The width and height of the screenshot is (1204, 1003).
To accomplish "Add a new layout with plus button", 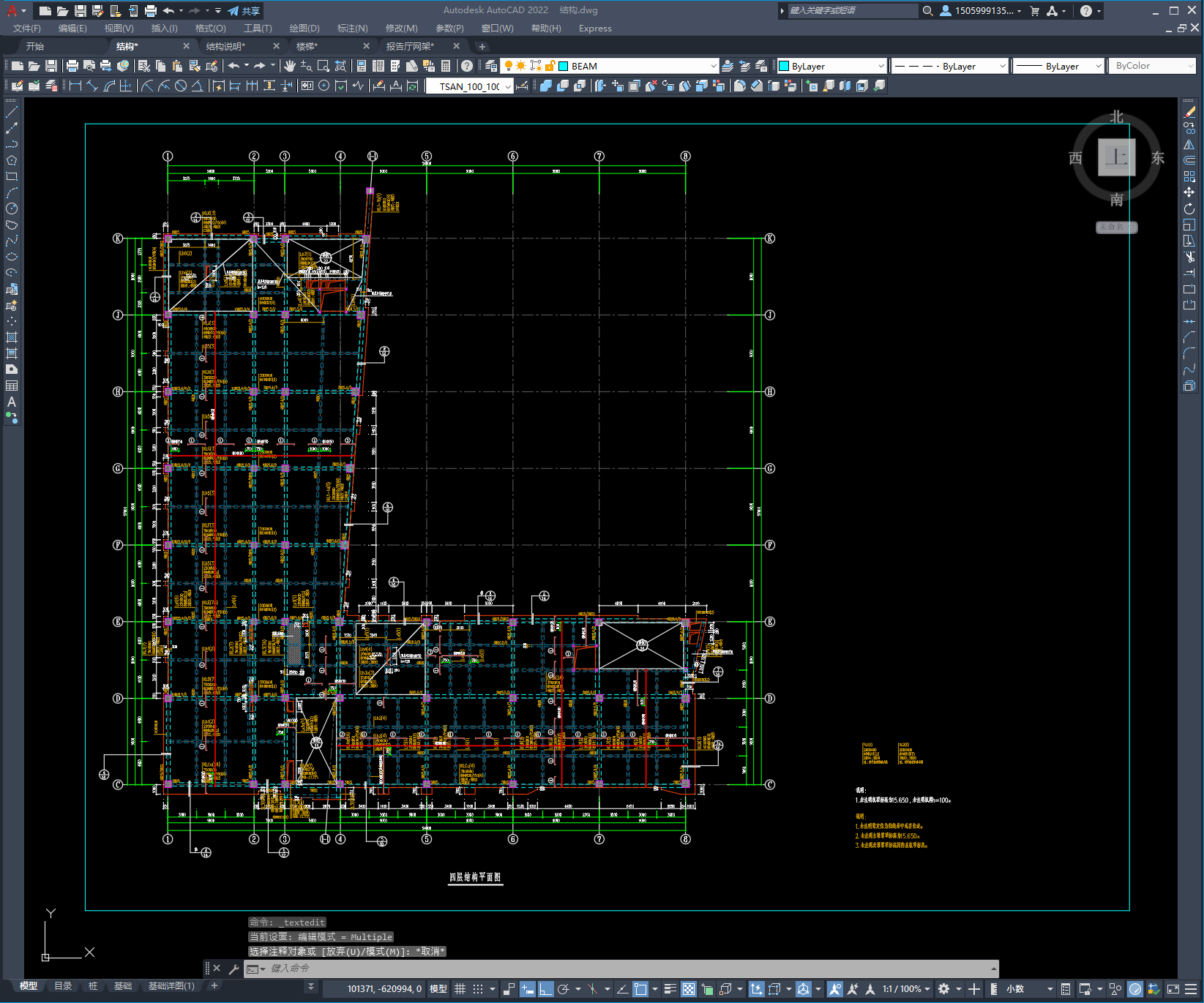I will (214, 986).
